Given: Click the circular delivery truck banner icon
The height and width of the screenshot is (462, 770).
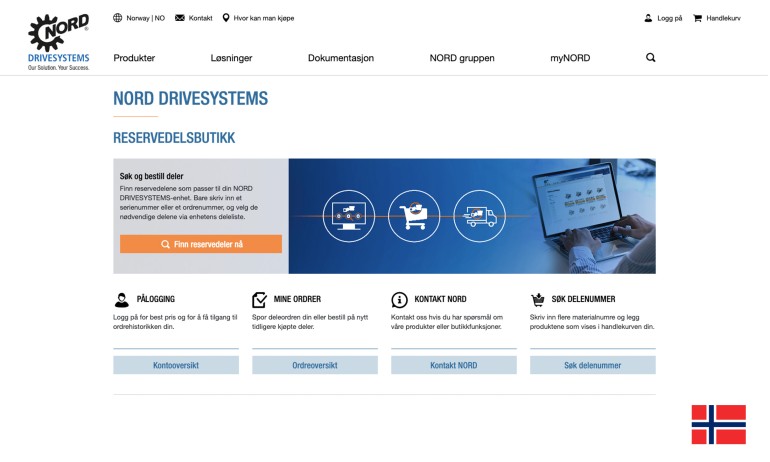Looking at the screenshot, I should [x=479, y=216].
